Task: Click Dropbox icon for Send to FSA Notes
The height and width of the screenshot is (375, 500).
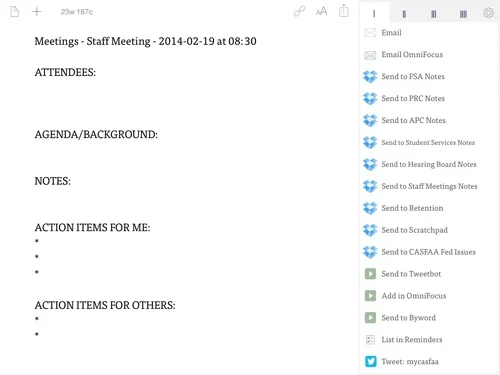Action: pyautogui.click(x=370, y=76)
